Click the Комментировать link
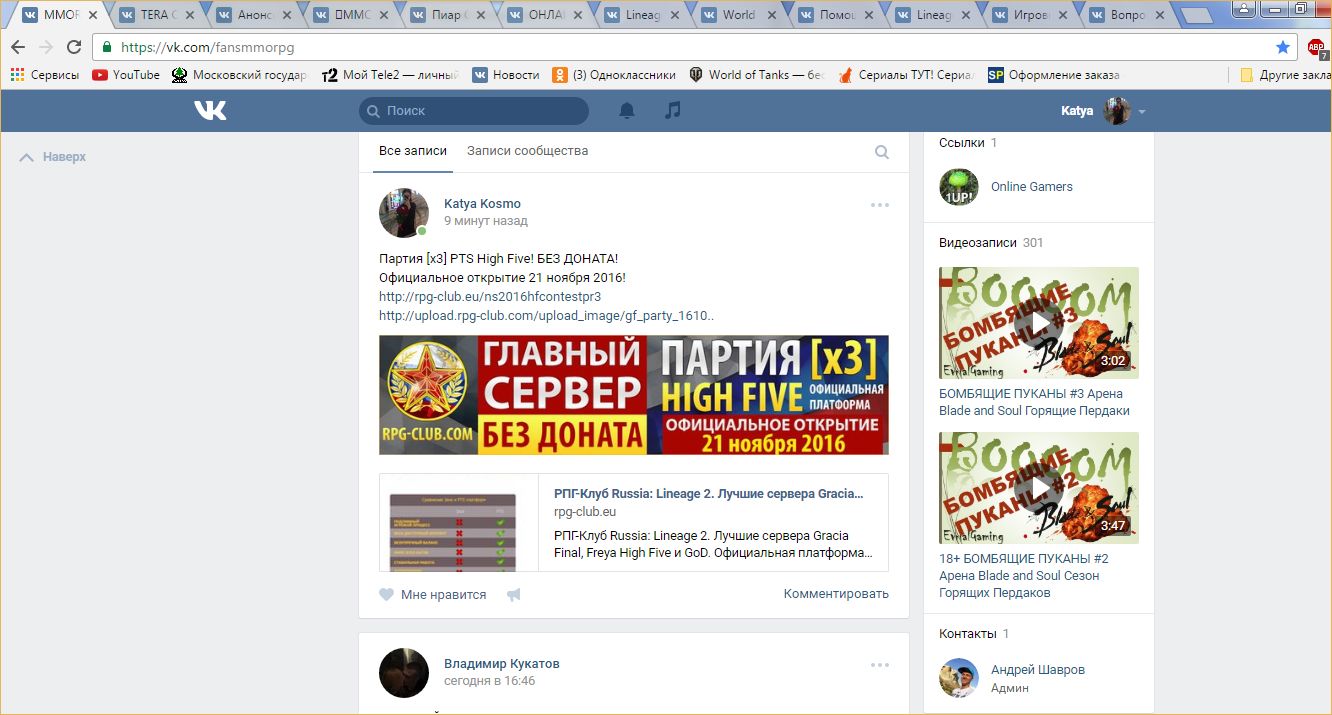 click(x=836, y=594)
